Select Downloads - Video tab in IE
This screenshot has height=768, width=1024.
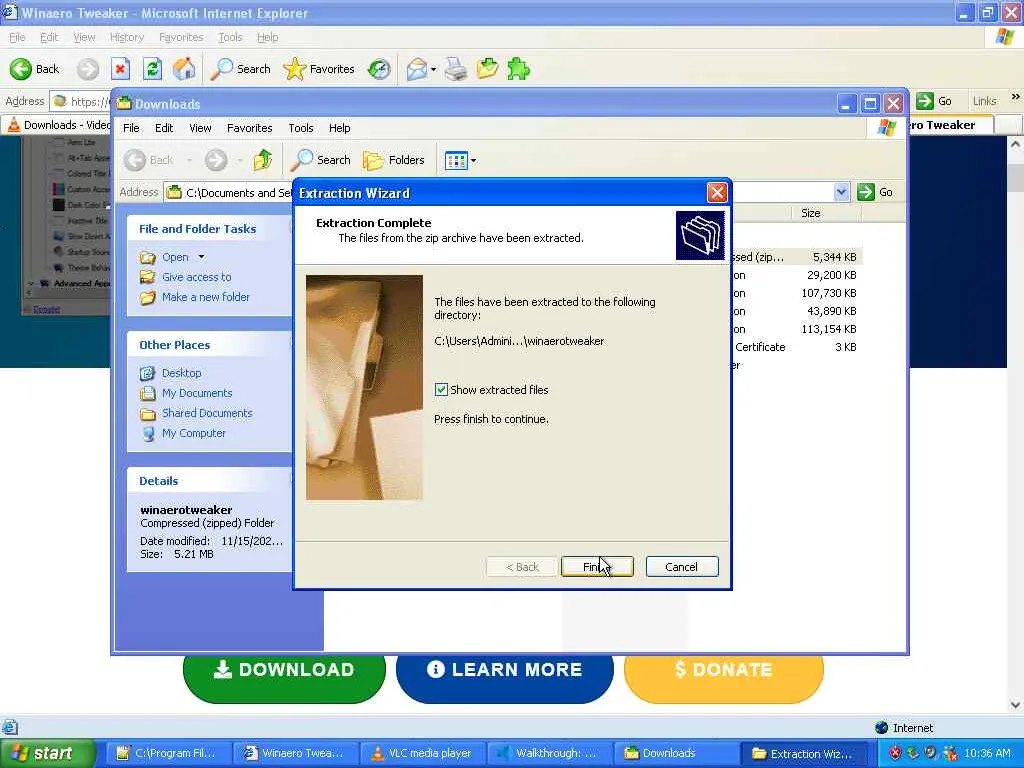57,125
